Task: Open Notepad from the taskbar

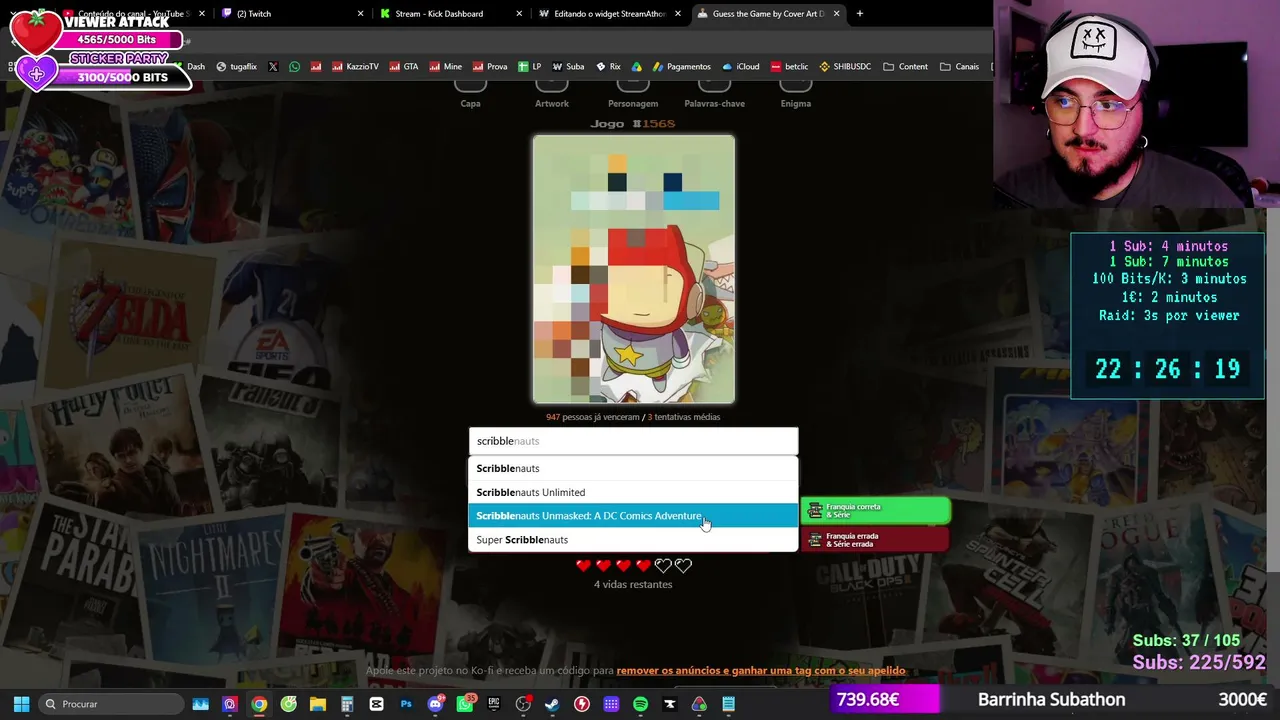Action: [729, 704]
